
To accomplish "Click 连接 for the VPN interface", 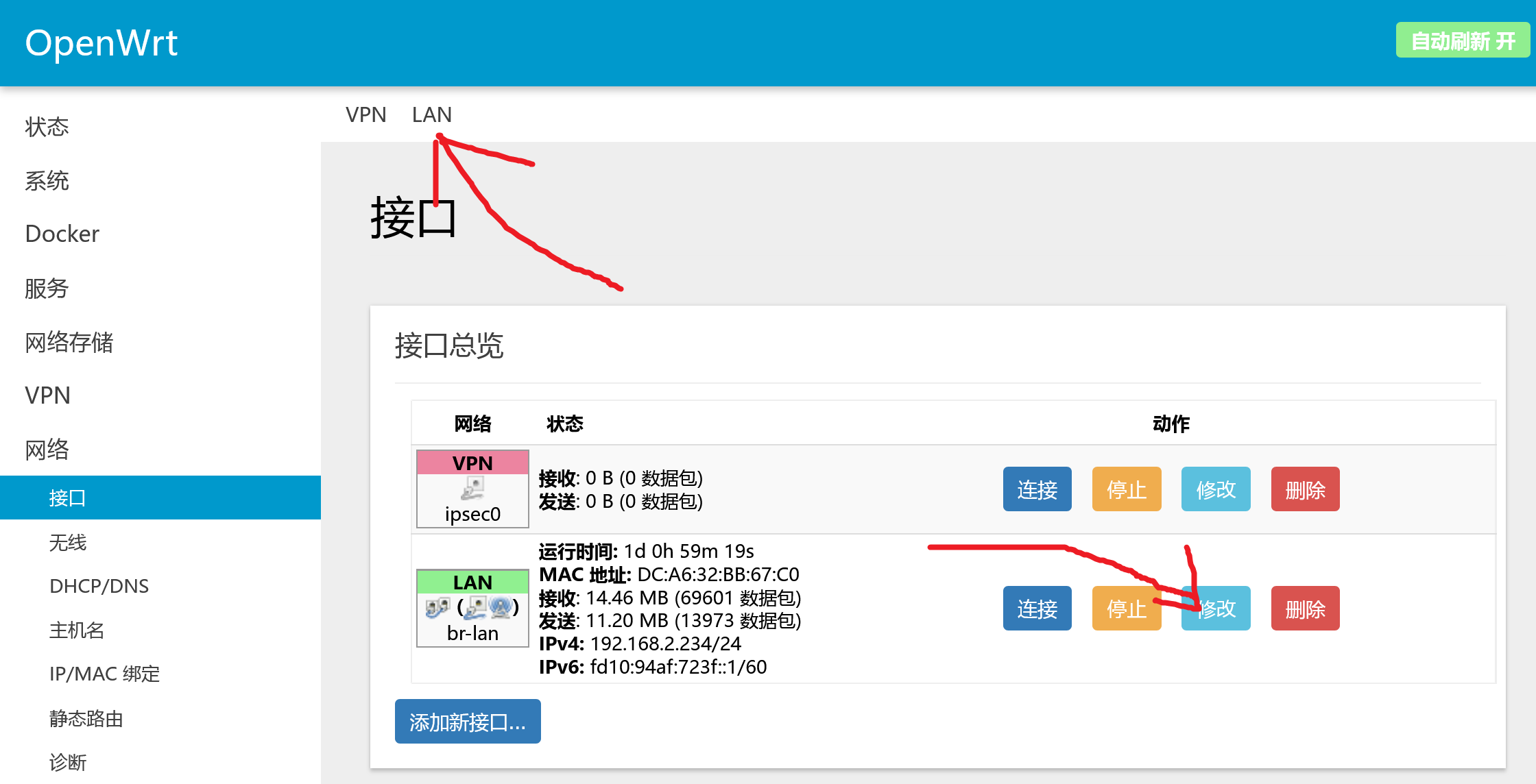I will point(1037,489).
